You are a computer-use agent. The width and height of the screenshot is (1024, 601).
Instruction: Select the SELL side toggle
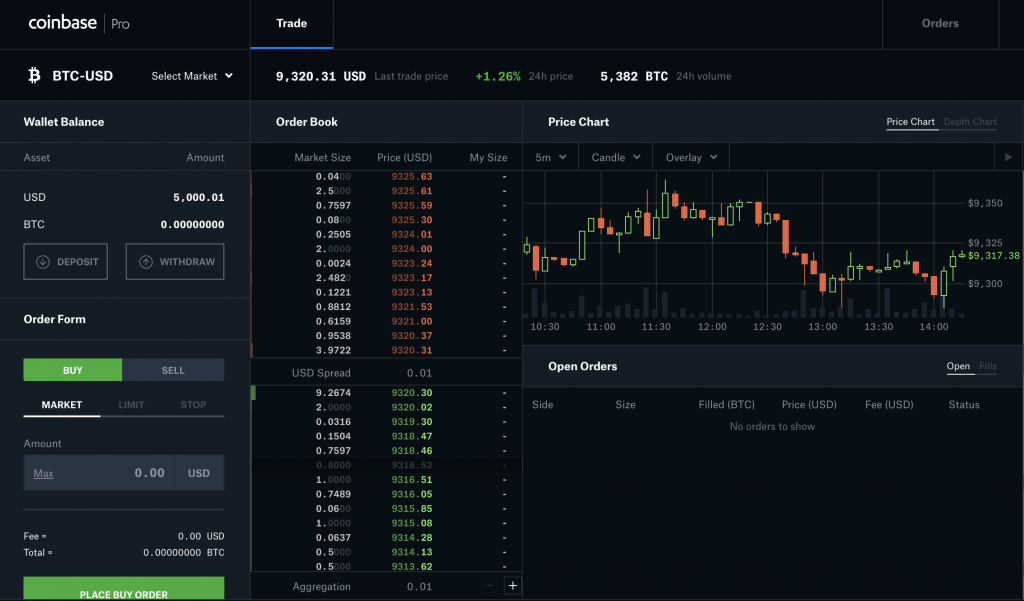point(173,370)
